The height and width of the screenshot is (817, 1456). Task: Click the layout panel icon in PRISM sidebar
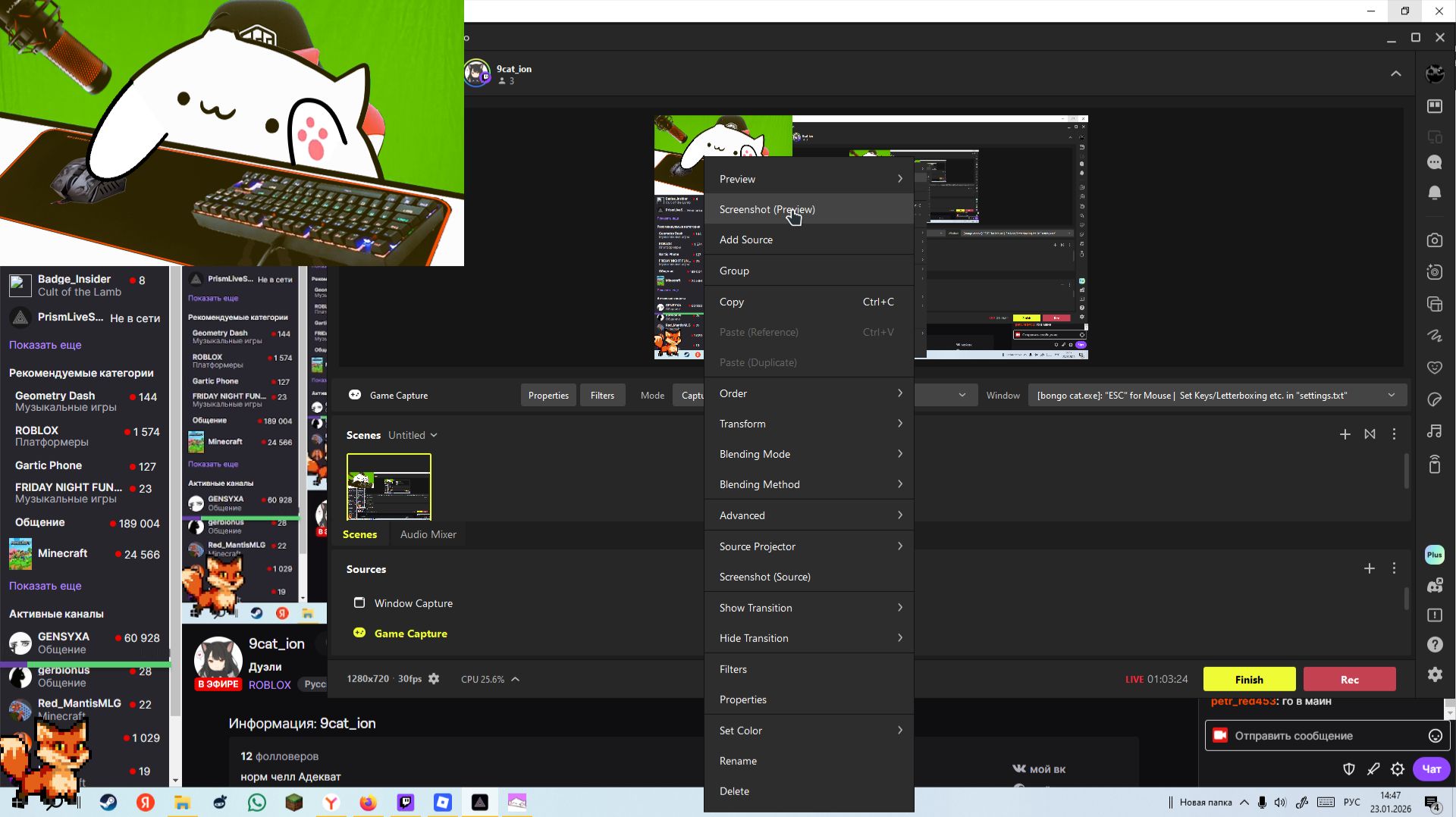(x=1434, y=106)
